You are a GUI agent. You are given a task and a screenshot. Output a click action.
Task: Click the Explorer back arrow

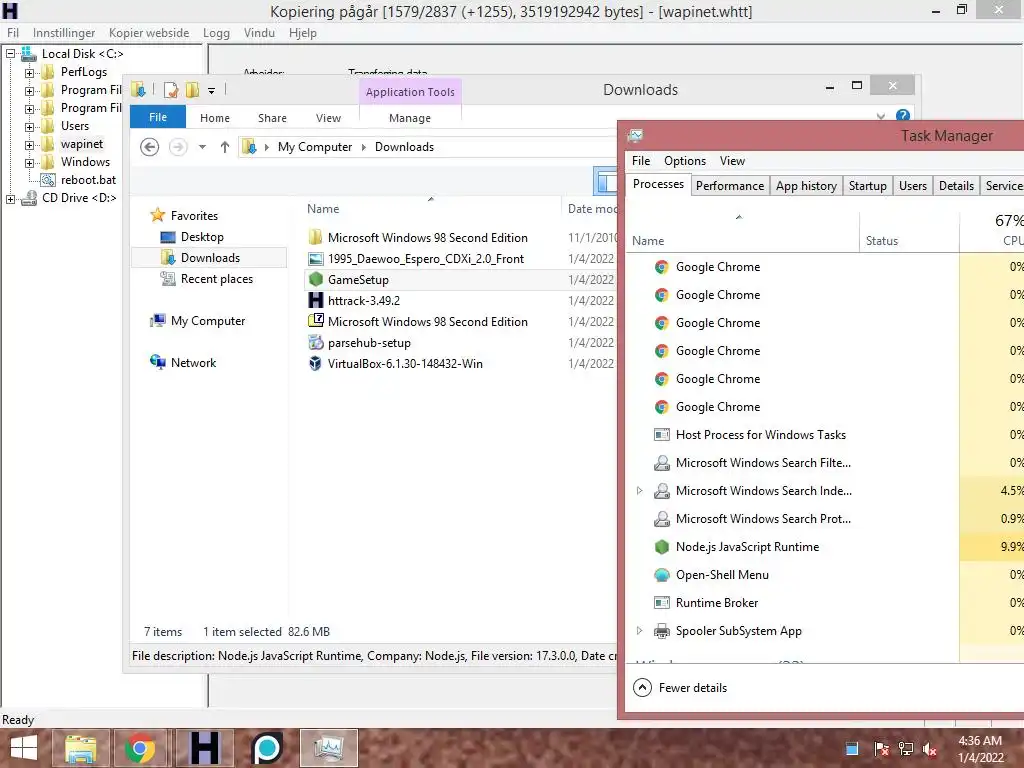(x=150, y=147)
